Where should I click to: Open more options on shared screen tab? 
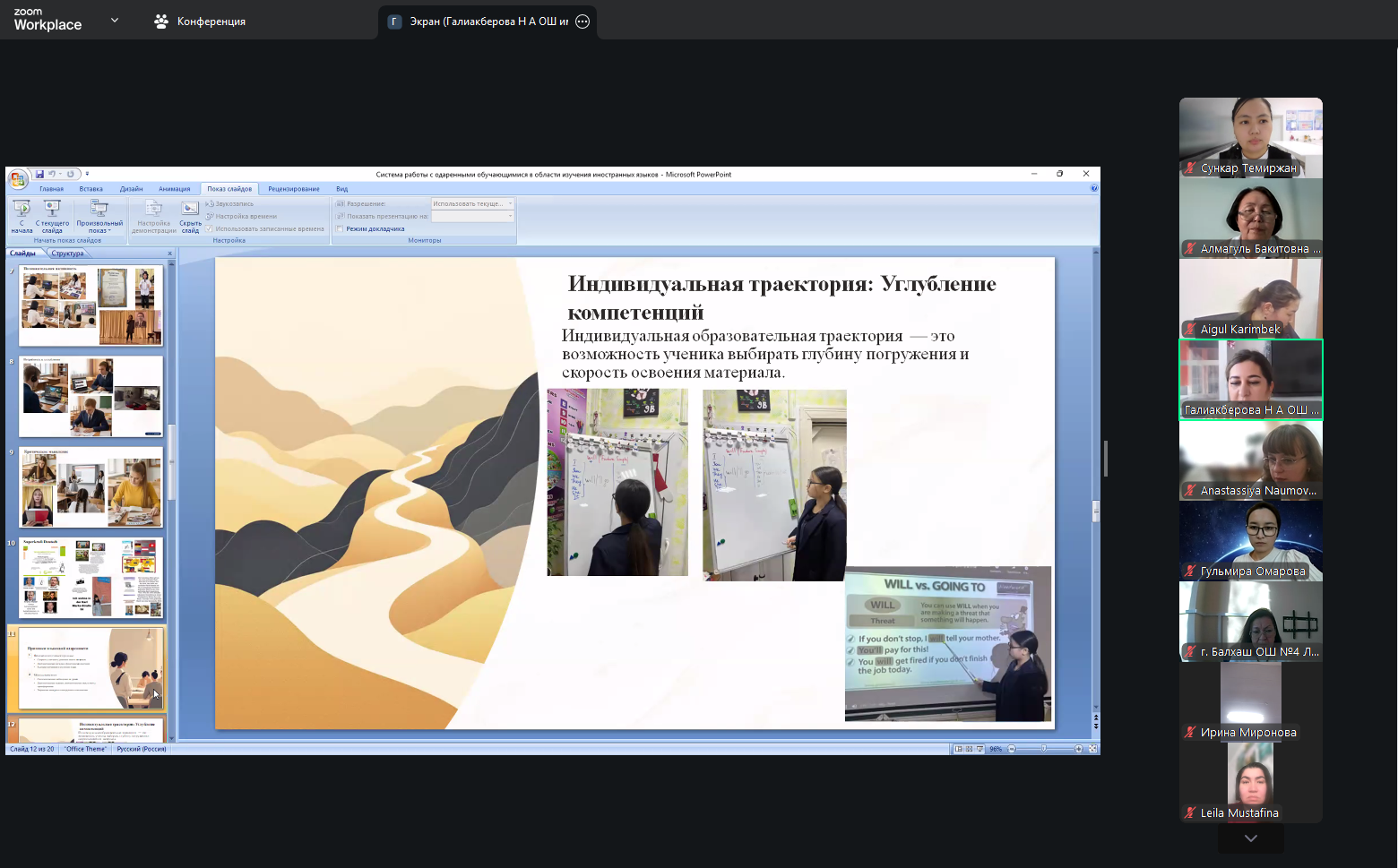pyautogui.click(x=582, y=21)
